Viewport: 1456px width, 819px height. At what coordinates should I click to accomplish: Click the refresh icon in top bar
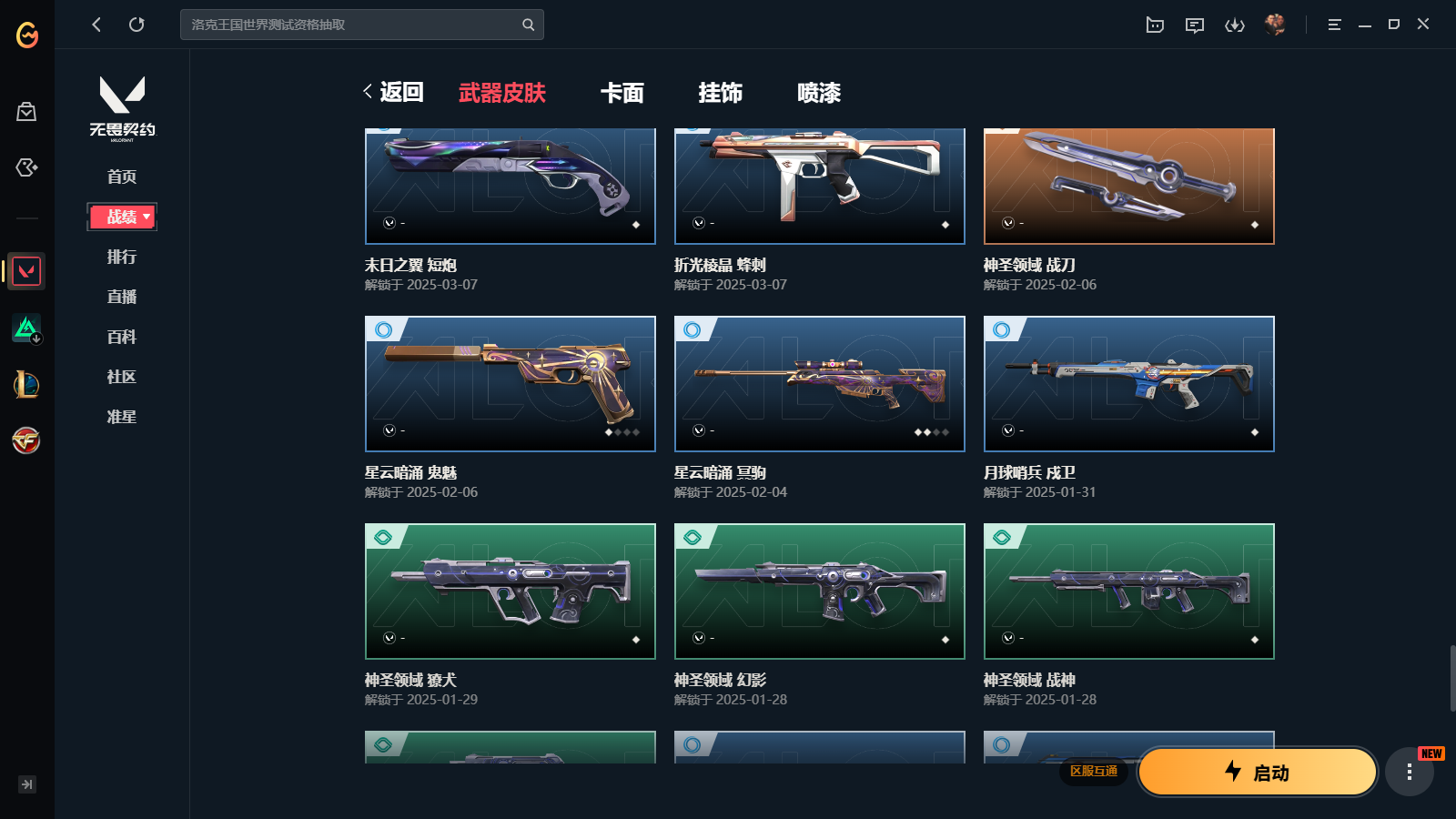136,25
